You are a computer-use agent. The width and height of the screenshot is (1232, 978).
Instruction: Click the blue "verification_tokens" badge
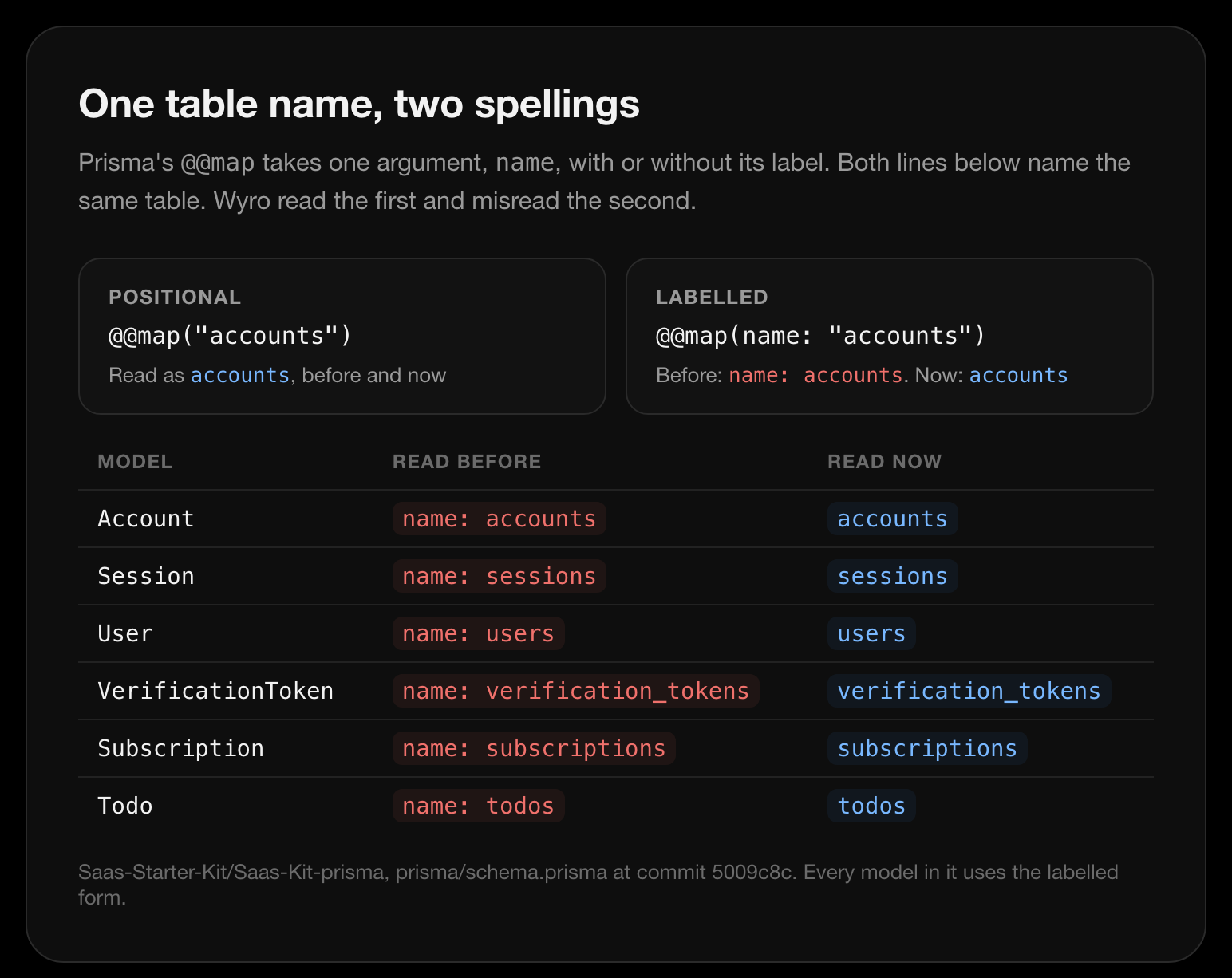(x=969, y=691)
